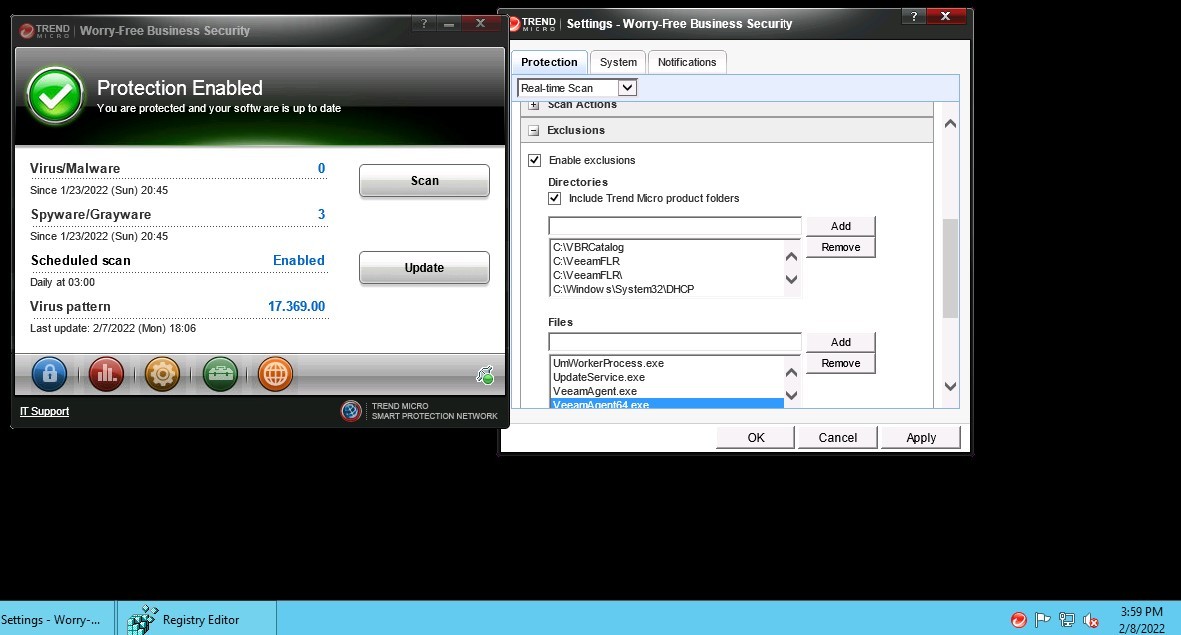Click the Directories exclusion path input field
This screenshot has width=1181, height=635.
(x=674, y=226)
